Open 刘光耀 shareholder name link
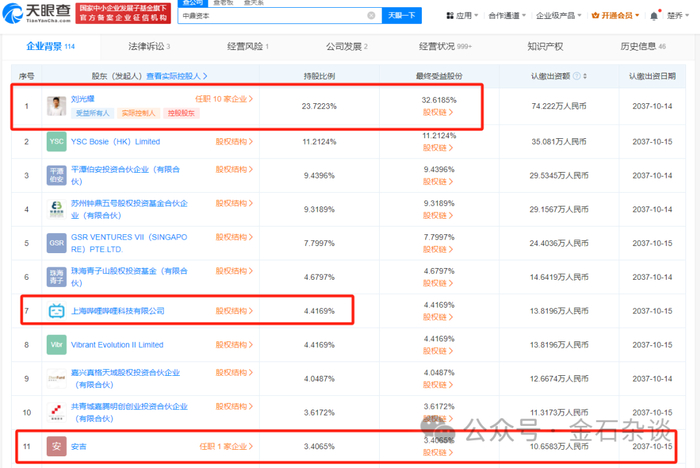700x468 pixels. click(x=83, y=99)
